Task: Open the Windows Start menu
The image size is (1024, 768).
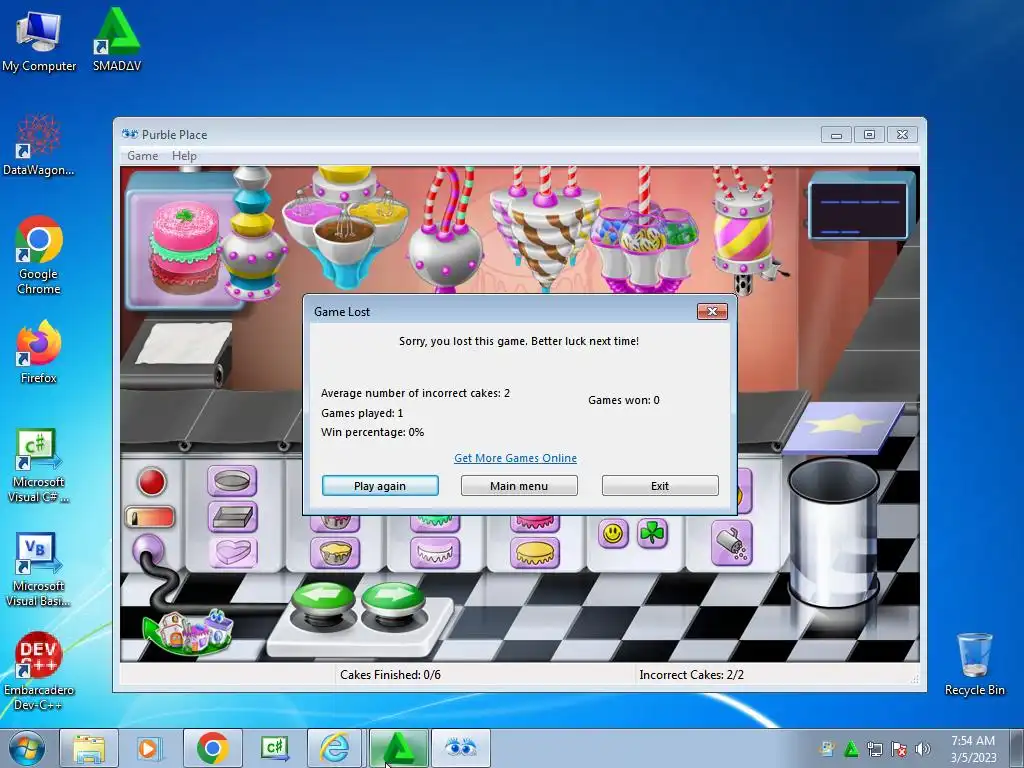Action: pyautogui.click(x=26, y=748)
